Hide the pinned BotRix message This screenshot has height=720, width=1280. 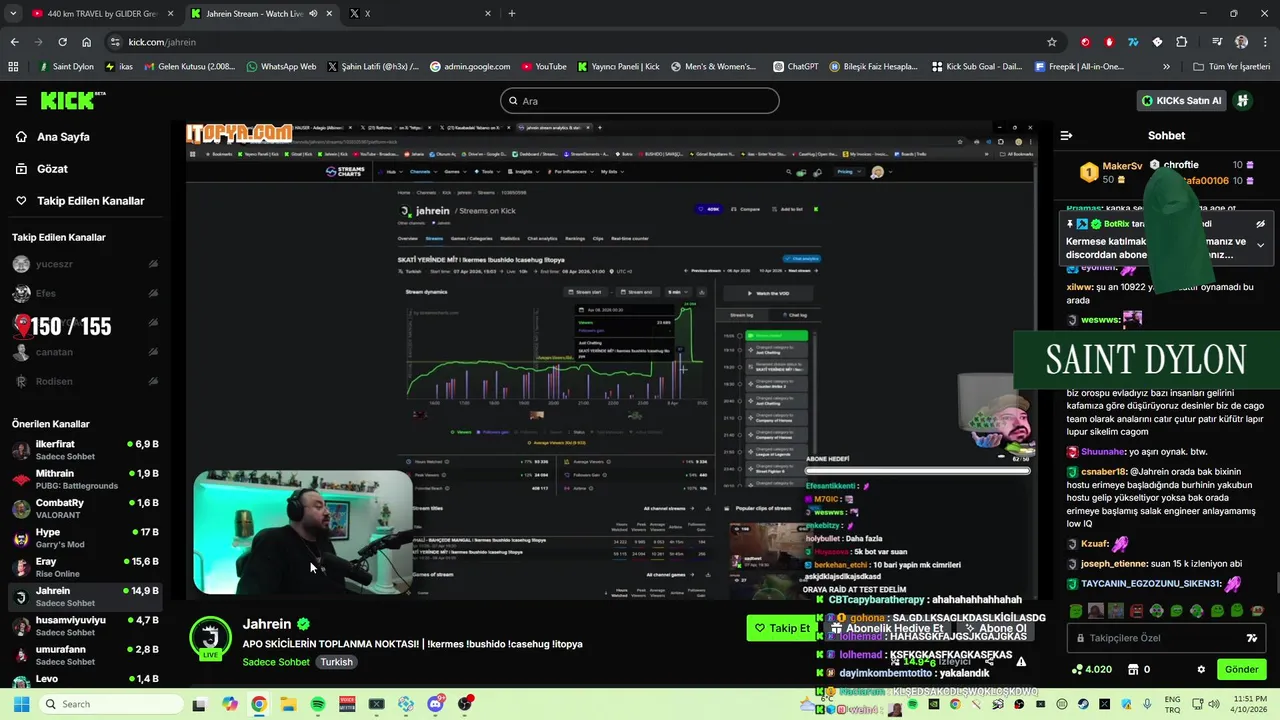pos(1260,224)
